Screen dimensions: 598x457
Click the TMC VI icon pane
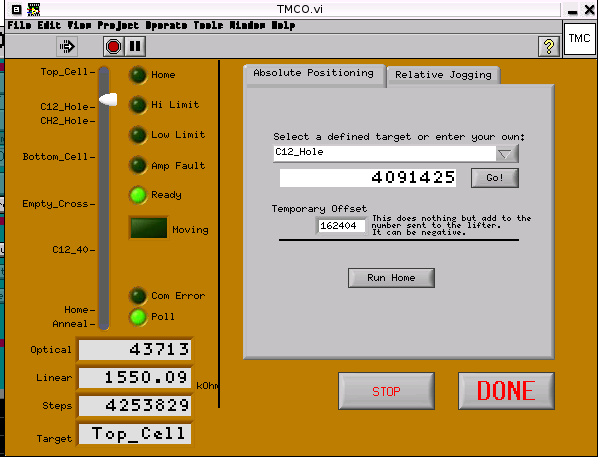point(579,39)
